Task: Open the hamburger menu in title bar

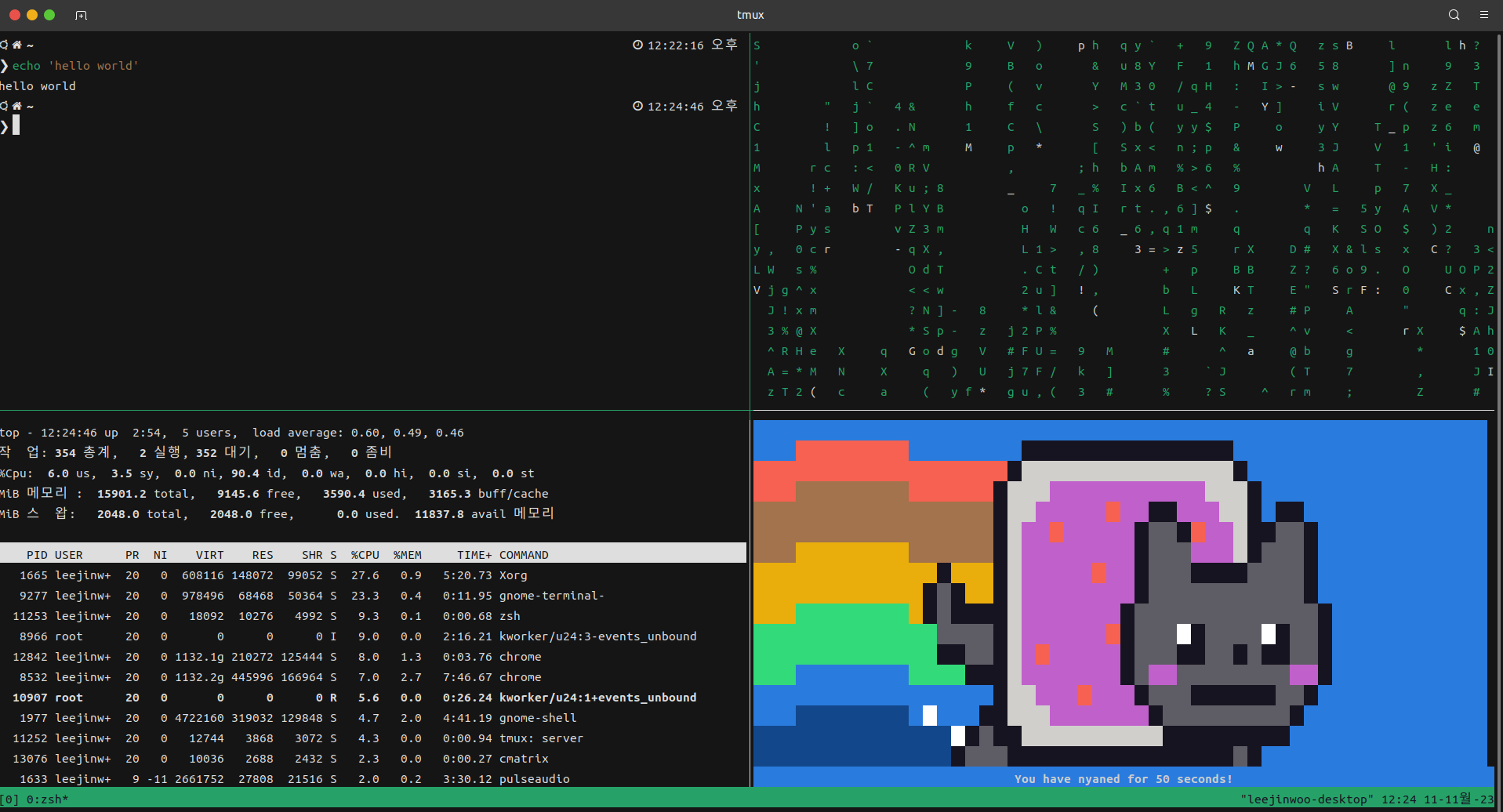Action: pos(1484,15)
